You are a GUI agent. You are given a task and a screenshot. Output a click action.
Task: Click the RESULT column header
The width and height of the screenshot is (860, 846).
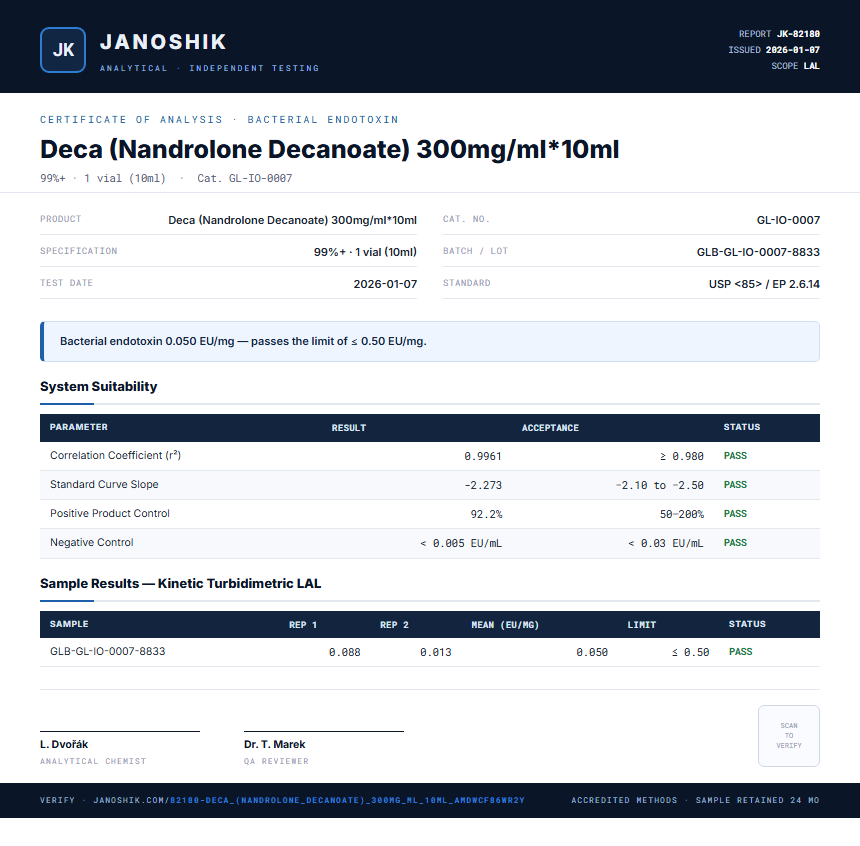pyautogui.click(x=349, y=428)
